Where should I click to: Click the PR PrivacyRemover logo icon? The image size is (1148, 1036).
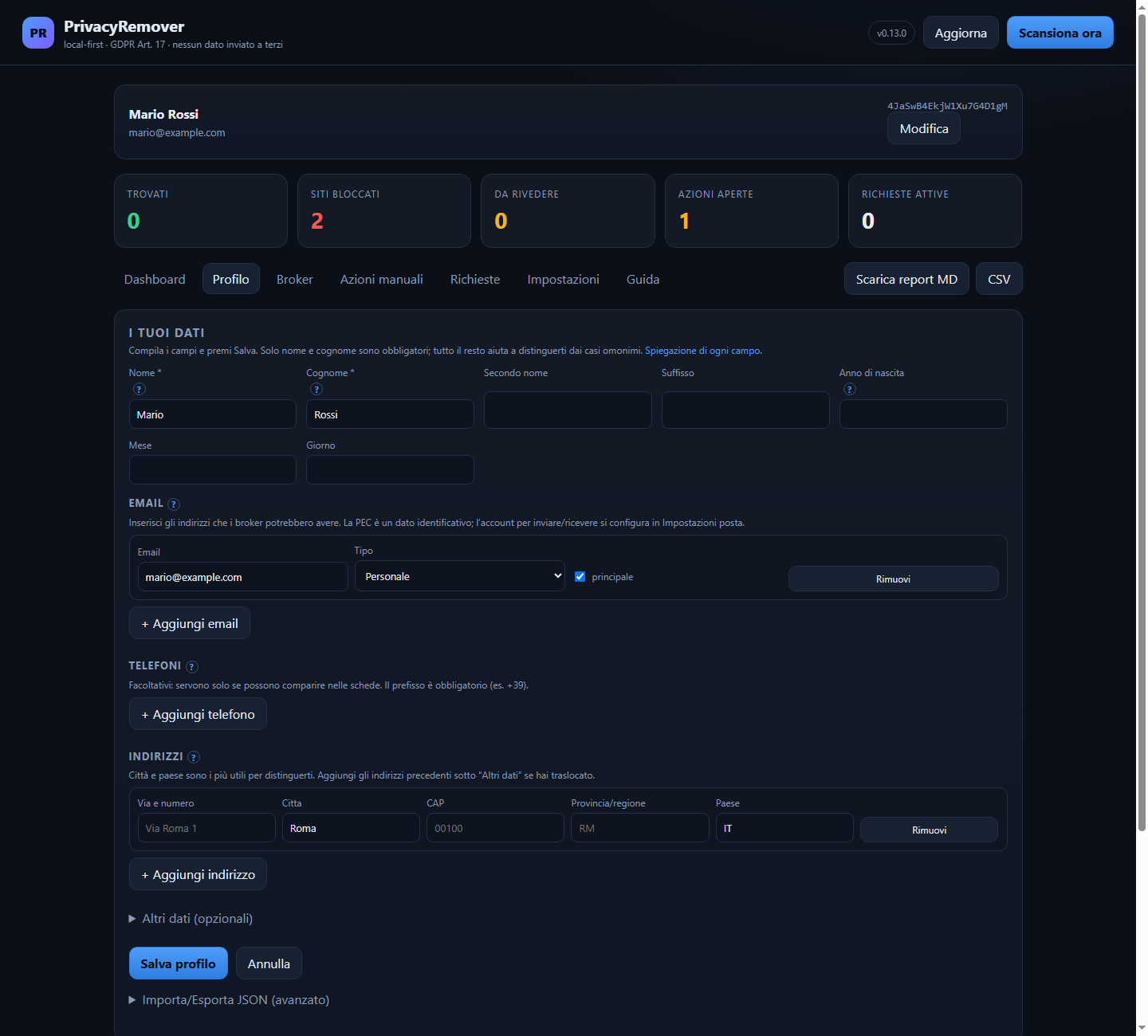38,33
